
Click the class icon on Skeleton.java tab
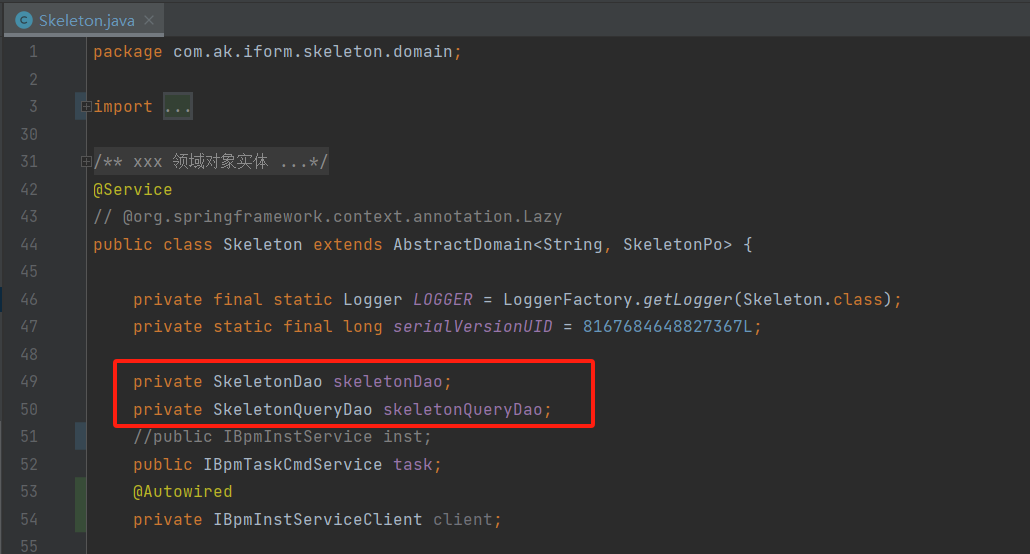[24, 20]
